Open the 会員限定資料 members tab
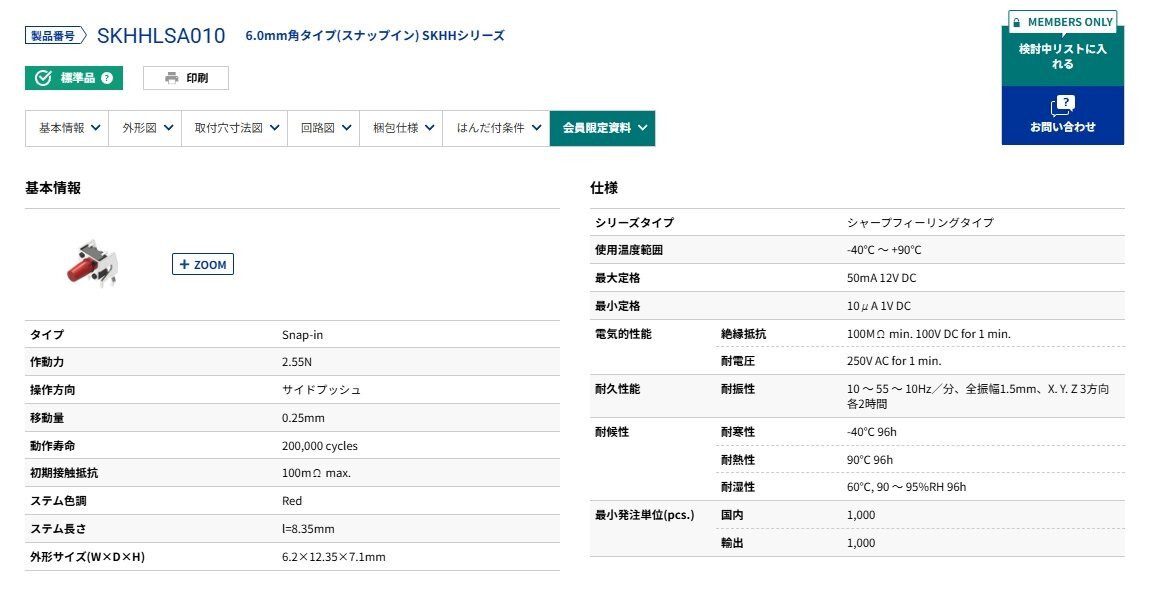The width and height of the screenshot is (1149, 594). pyautogui.click(x=602, y=128)
